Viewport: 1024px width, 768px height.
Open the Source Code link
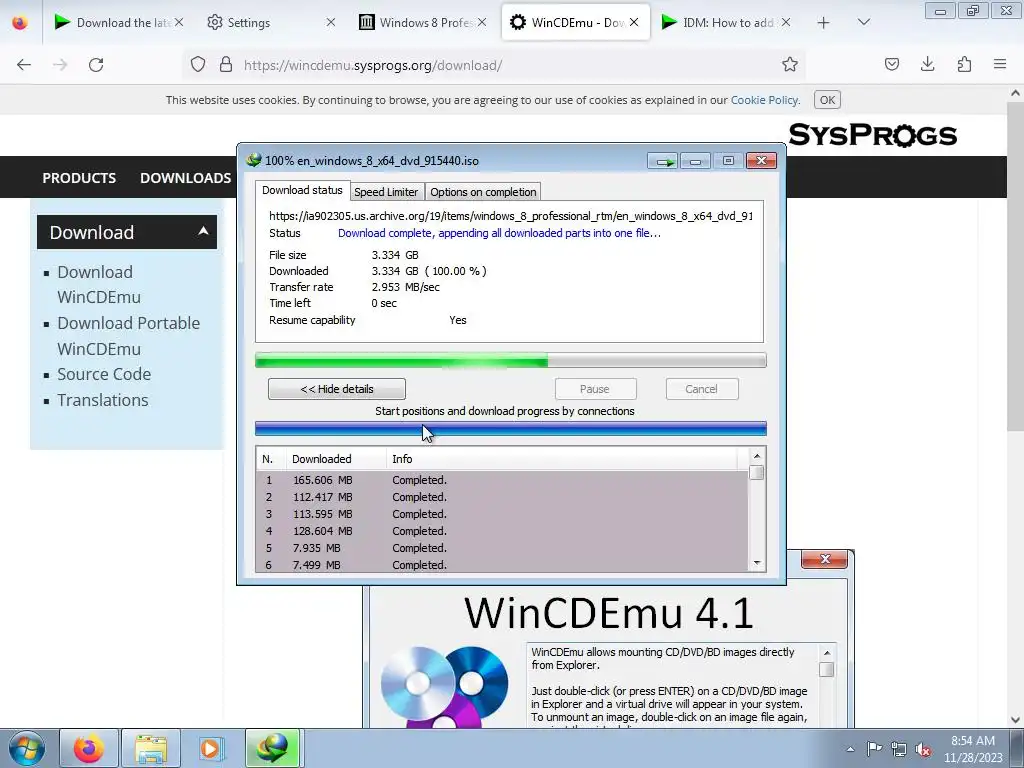pyautogui.click(x=104, y=374)
